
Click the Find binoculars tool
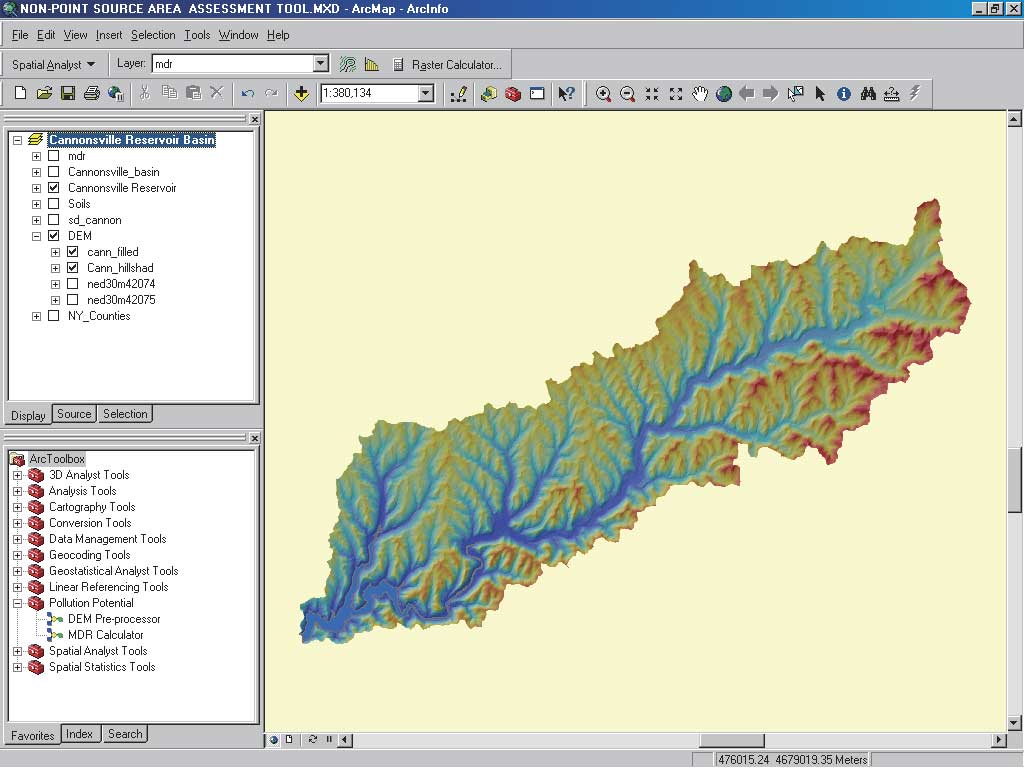pos(868,94)
